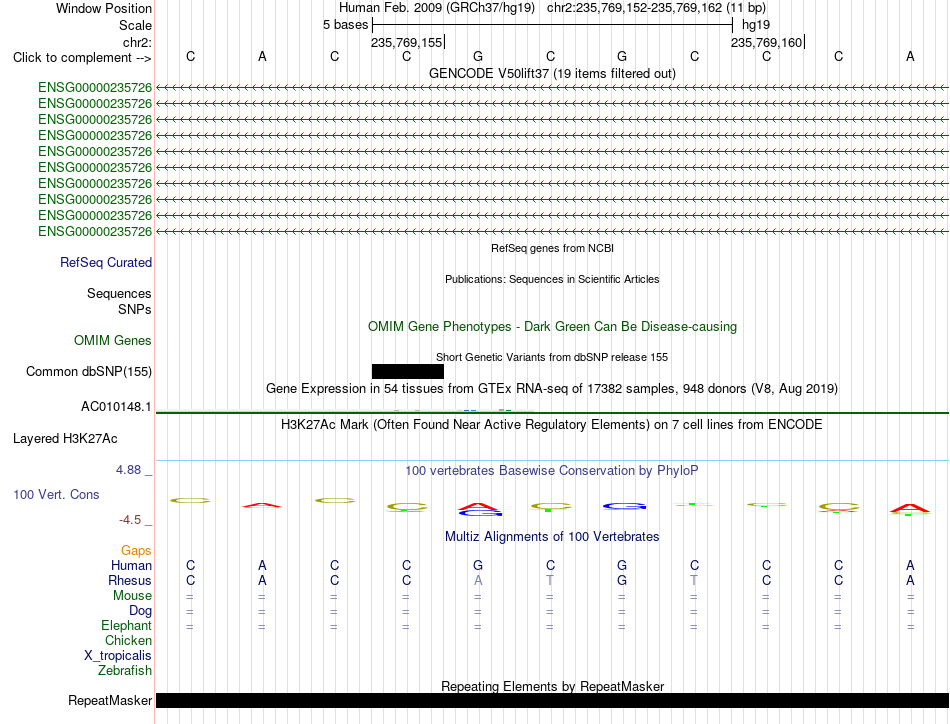Click the 4.88 upper PhyloP axis value
This screenshot has width=950, height=724.
click(128, 470)
